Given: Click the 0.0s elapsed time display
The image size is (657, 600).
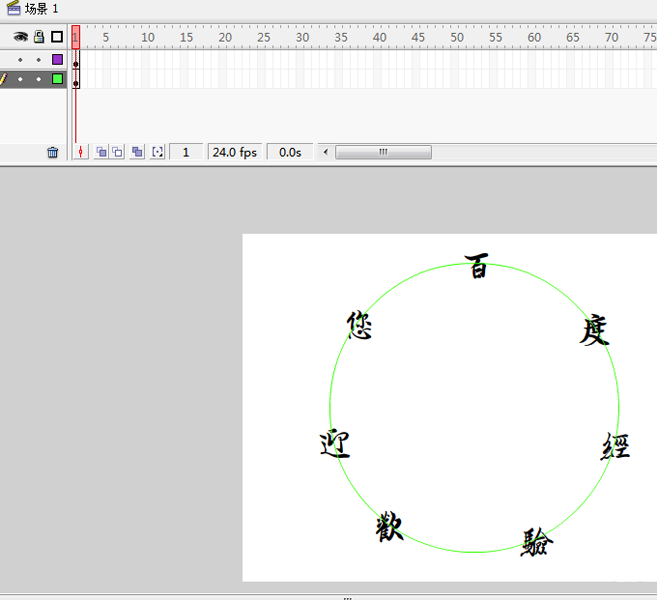Looking at the screenshot, I should (290, 152).
